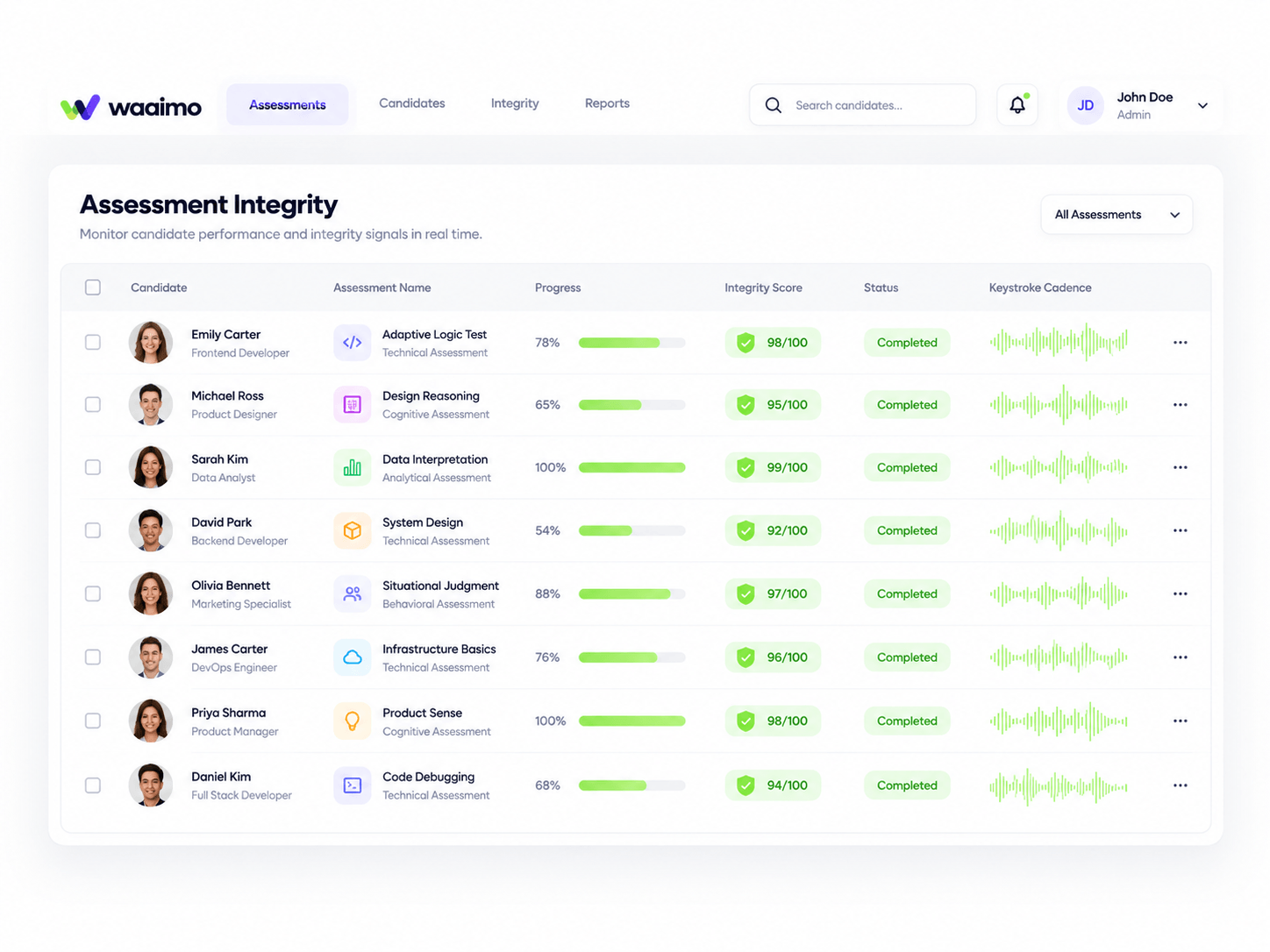Open the All Assessments filter dropdown
Viewport: 1270px width, 952px height.
[1117, 215]
